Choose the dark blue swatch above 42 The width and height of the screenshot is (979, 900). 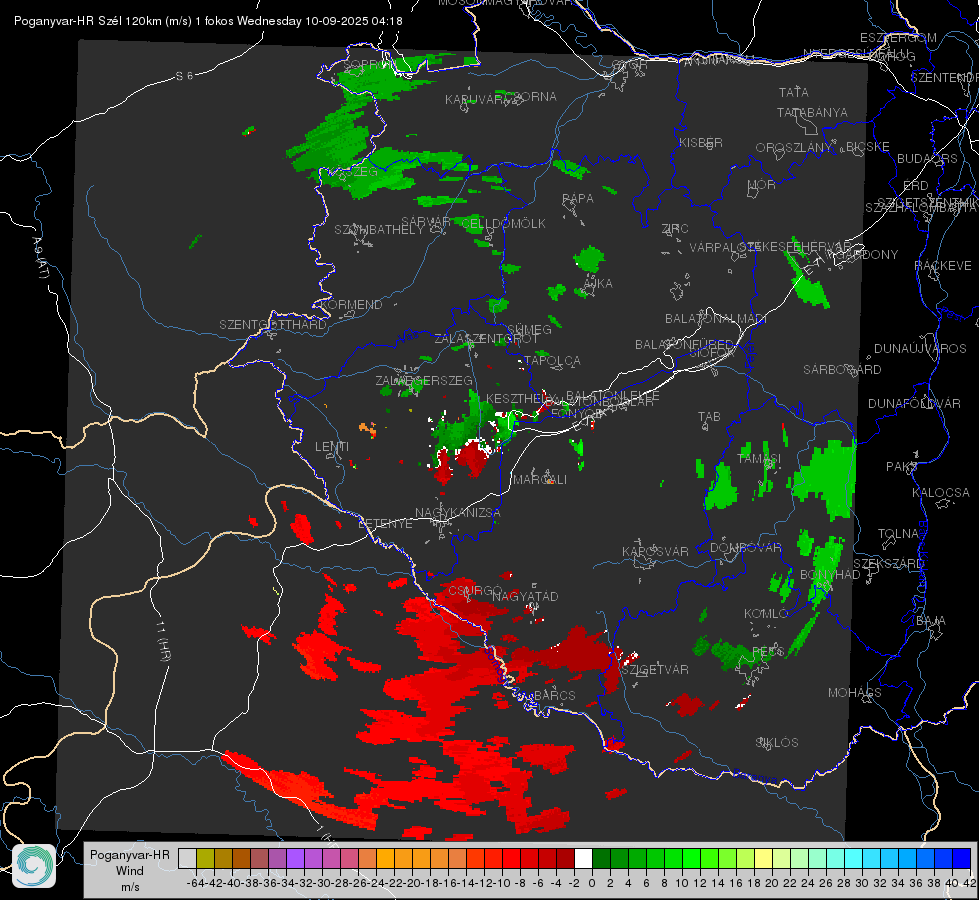coord(962,858)
